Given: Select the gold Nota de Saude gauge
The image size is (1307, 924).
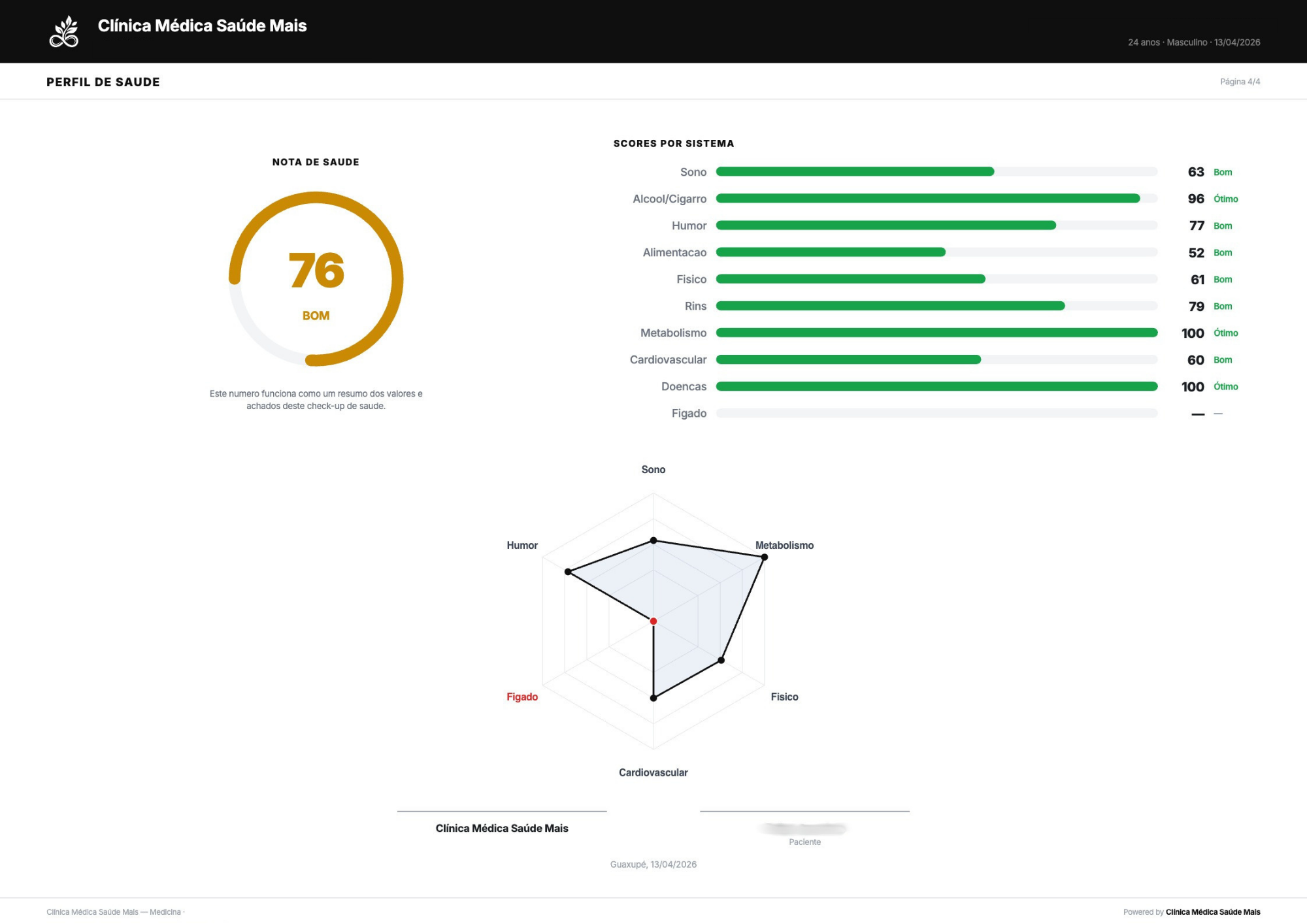Looking at the screenshot, I should [316, 278].
